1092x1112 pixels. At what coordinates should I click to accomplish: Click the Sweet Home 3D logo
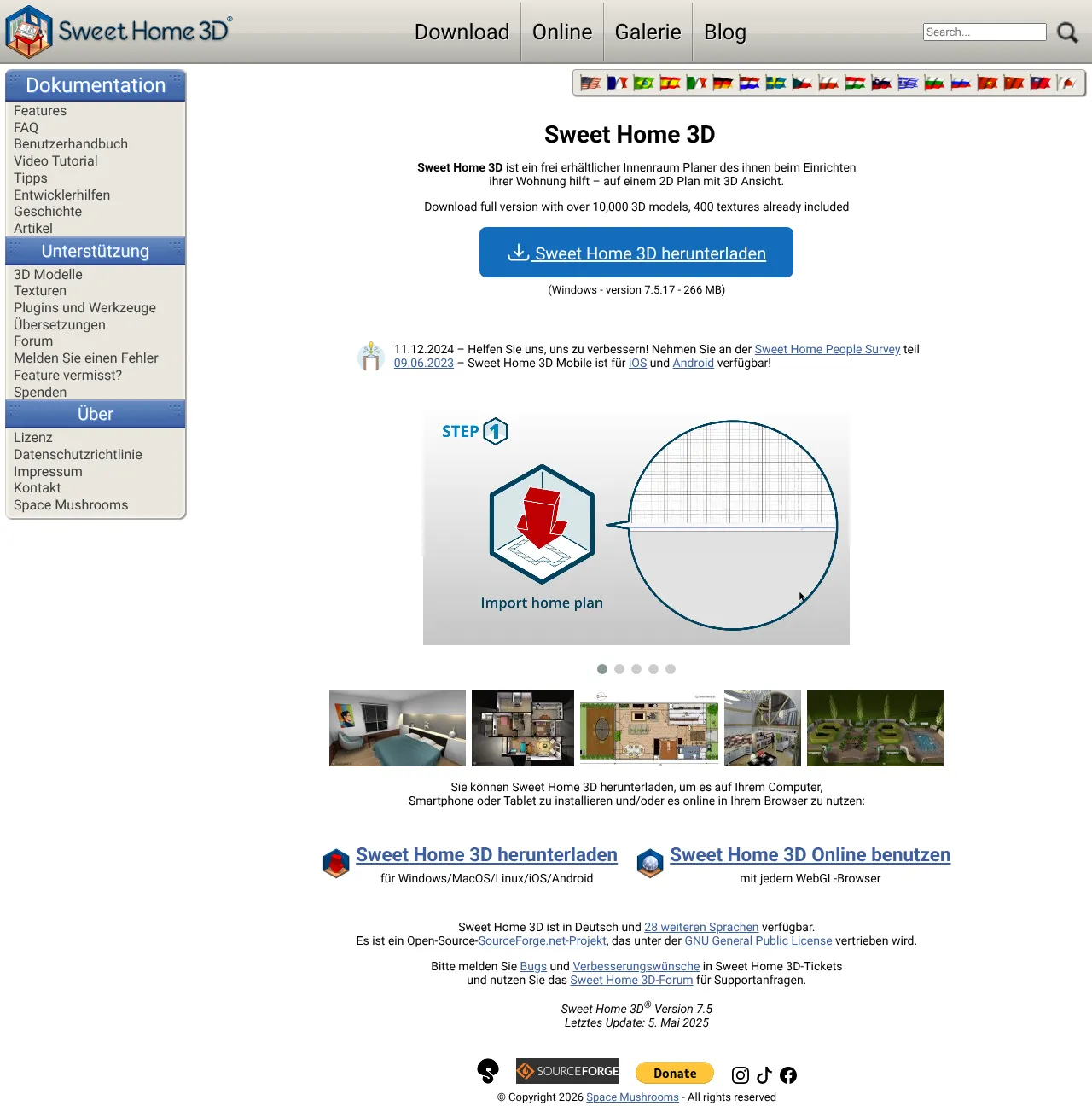(119, 32)
